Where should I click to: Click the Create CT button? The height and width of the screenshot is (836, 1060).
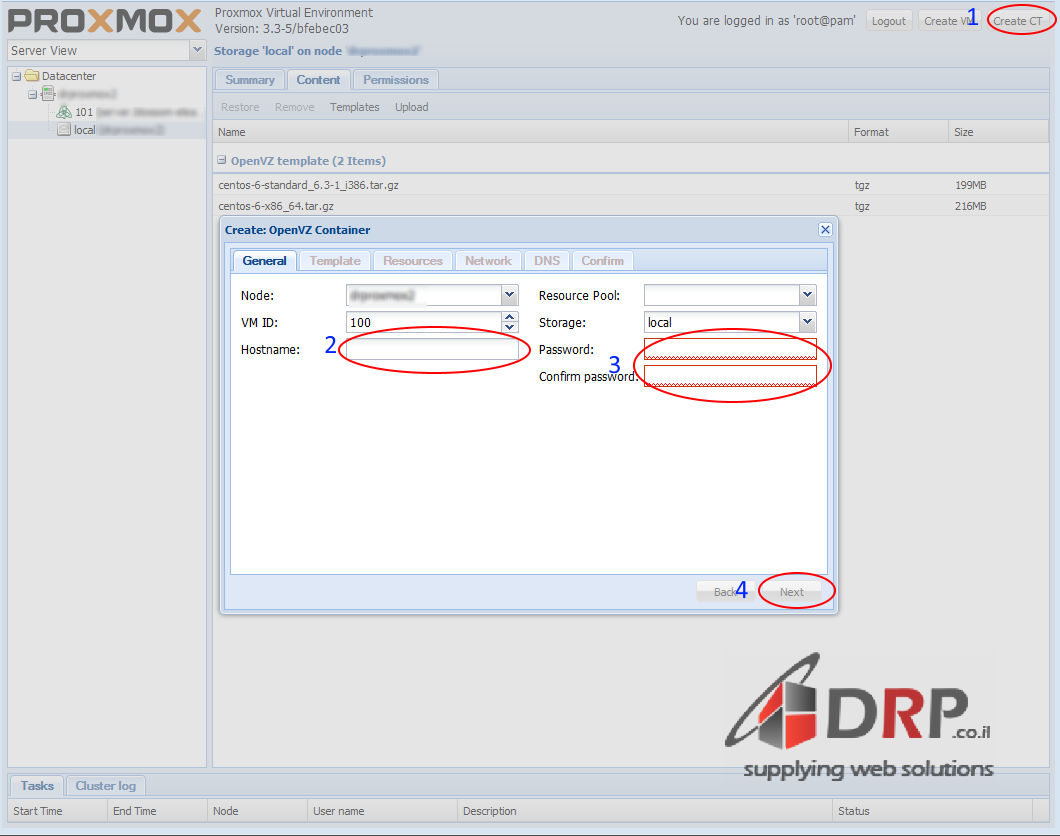(1018, 21)
